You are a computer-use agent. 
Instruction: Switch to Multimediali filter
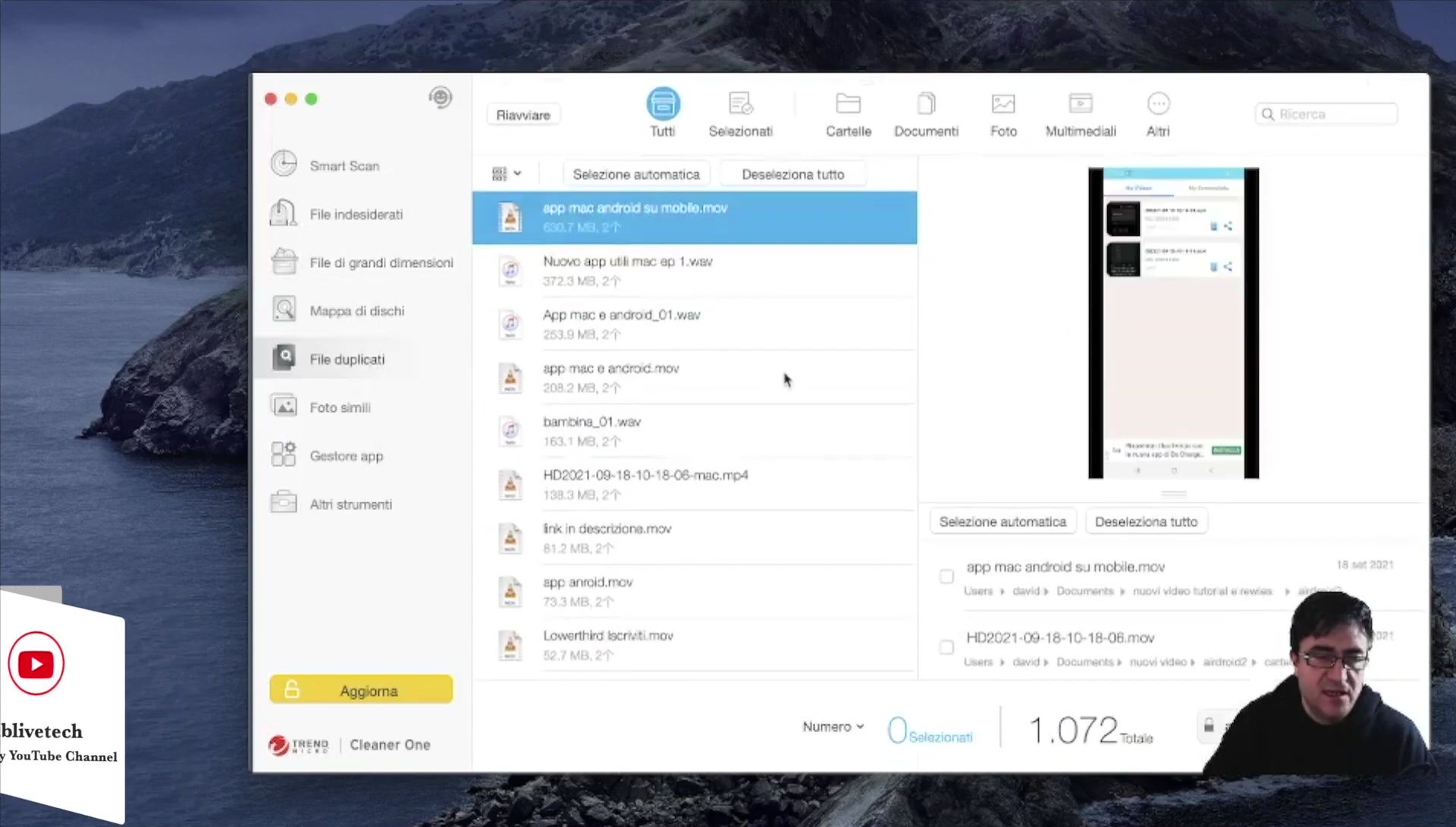pos(1081,114)
